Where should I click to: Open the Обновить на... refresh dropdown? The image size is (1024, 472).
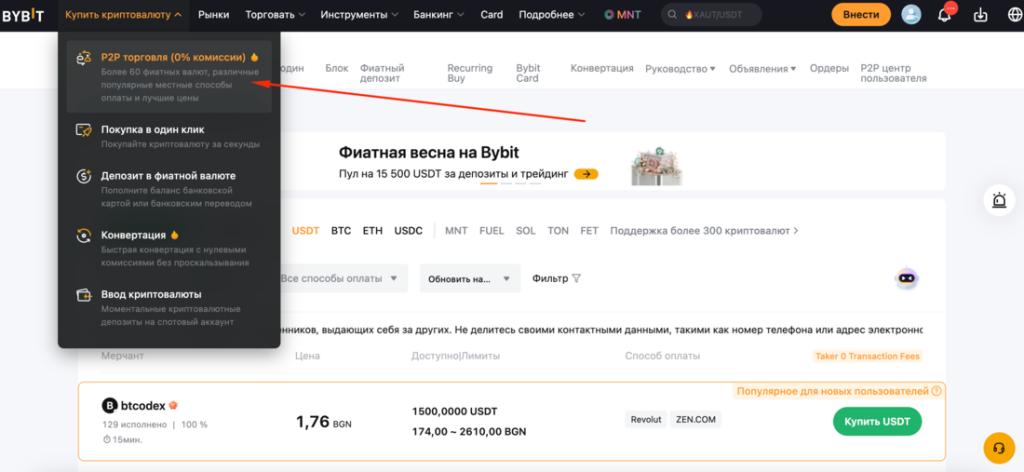469,279
